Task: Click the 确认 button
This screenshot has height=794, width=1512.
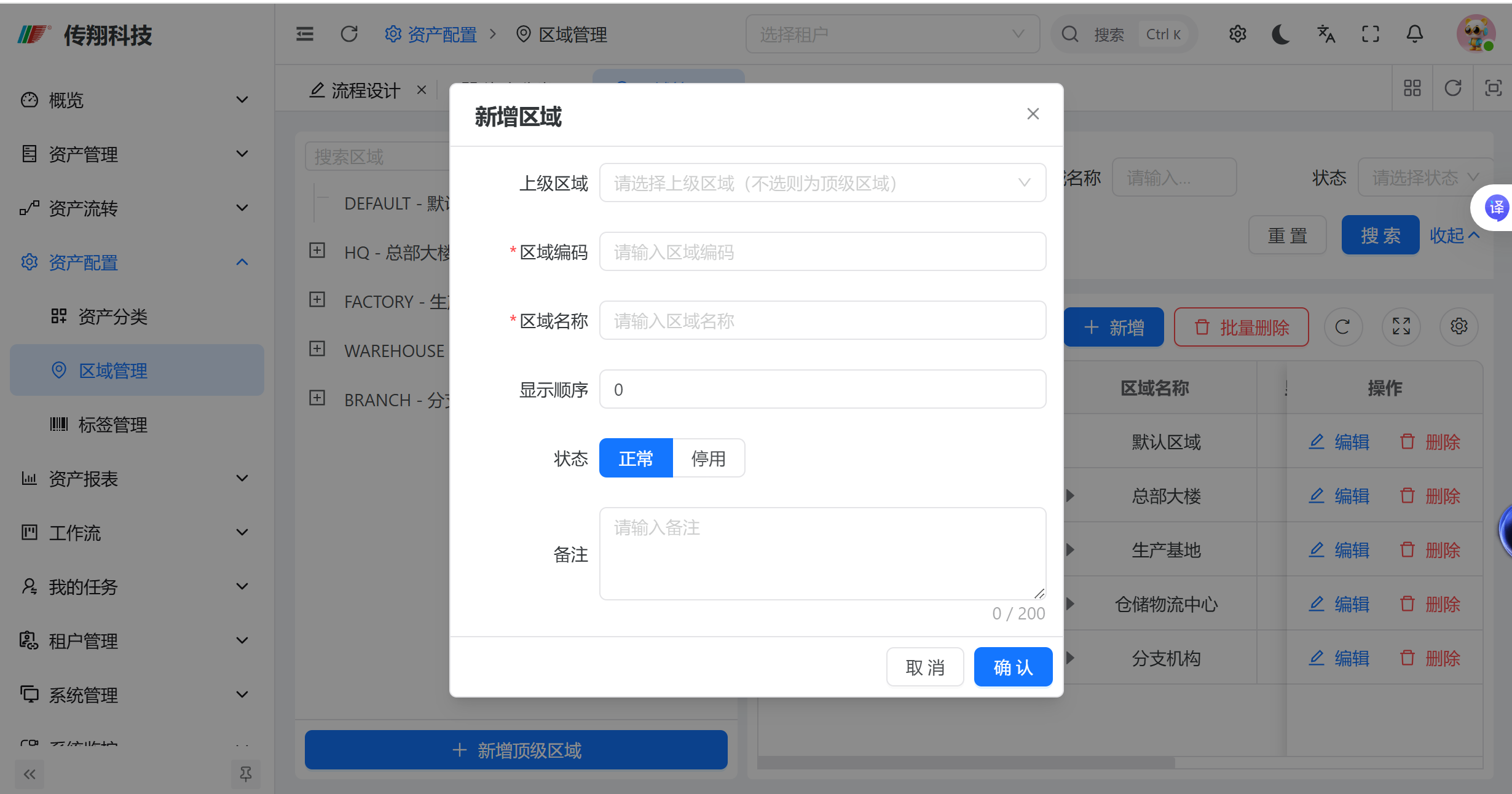Action: [x=1014, y=667]
